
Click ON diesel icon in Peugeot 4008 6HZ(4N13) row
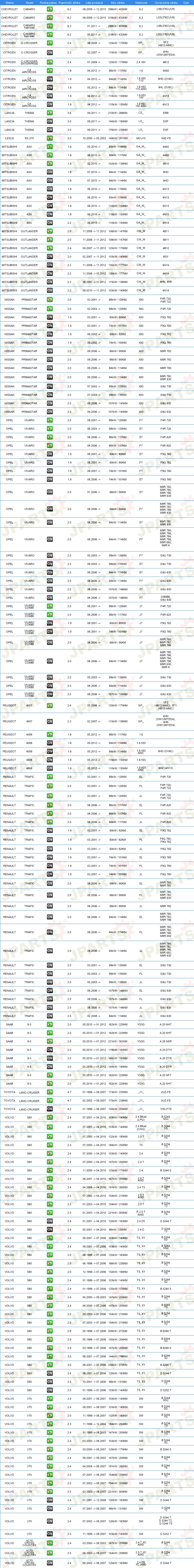(50, 768)
